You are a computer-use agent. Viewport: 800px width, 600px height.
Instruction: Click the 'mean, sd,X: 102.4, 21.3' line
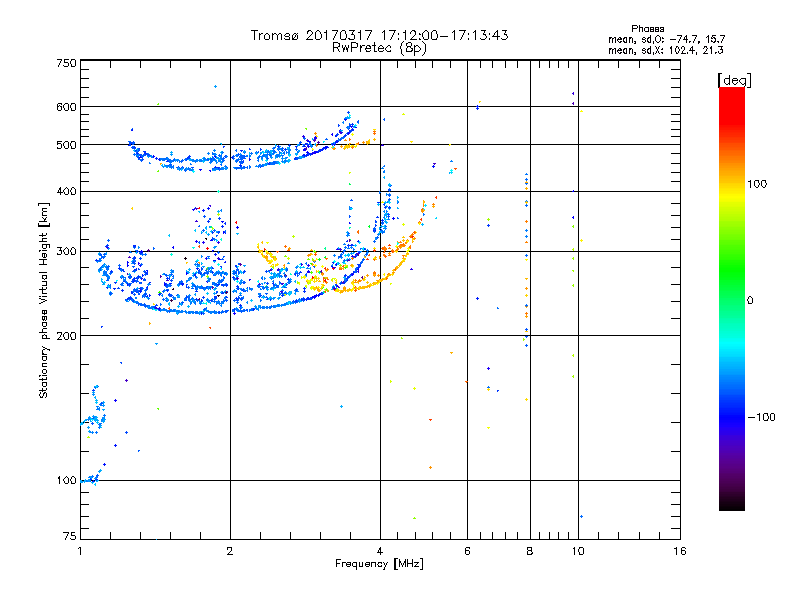[x=665, y=50]
